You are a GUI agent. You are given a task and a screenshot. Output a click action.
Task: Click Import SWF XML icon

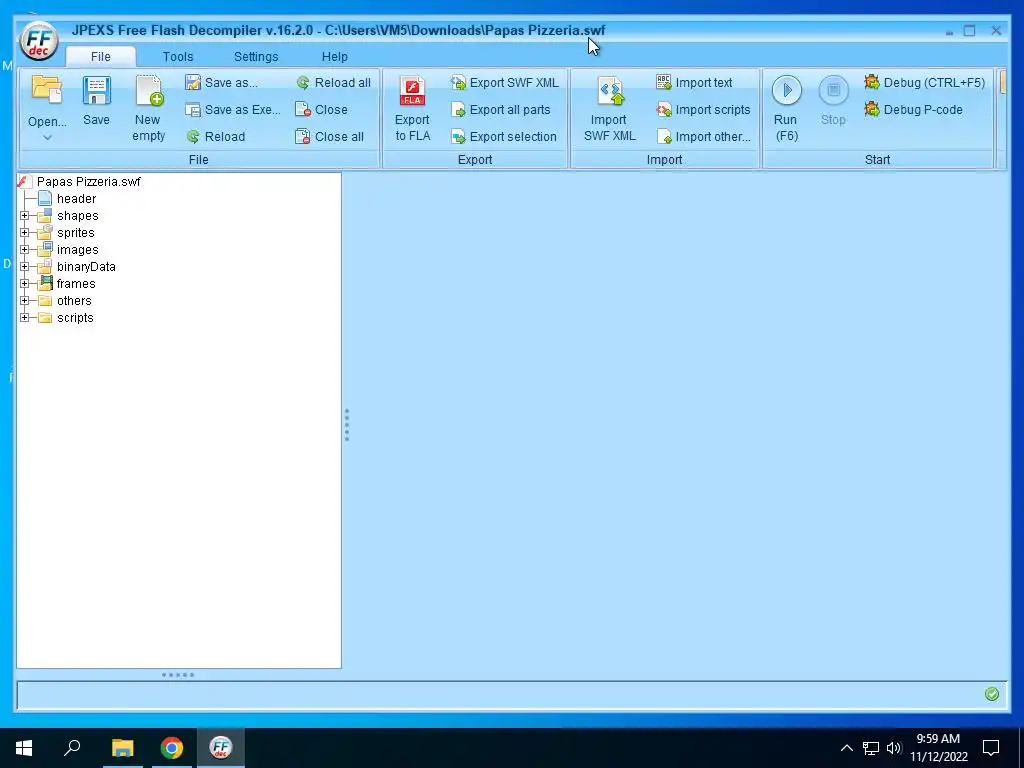point(611,91)
